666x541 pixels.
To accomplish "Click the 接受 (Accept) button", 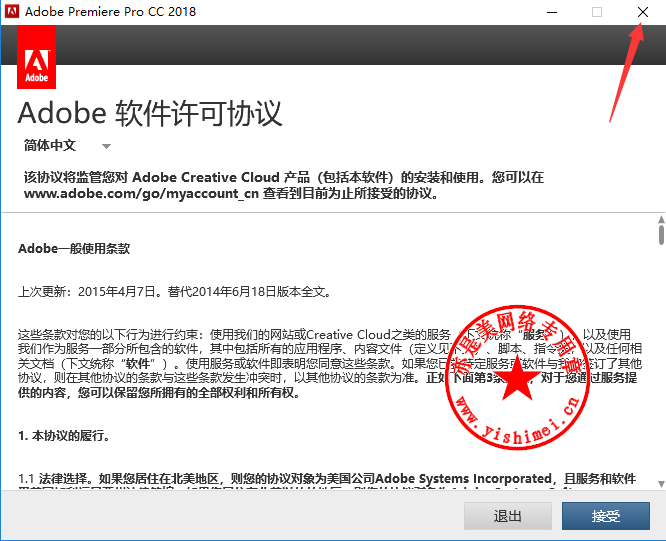I will click(x=606, y=516).
